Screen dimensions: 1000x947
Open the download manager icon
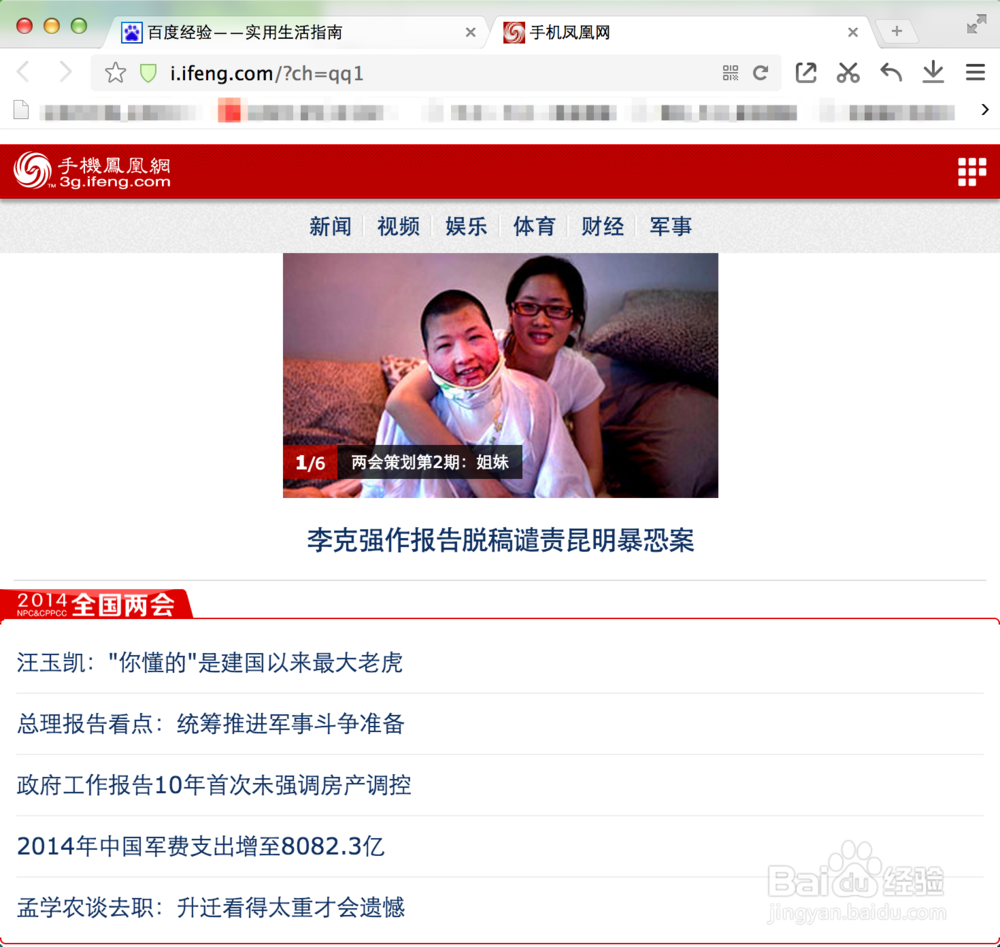pos(933,72)
